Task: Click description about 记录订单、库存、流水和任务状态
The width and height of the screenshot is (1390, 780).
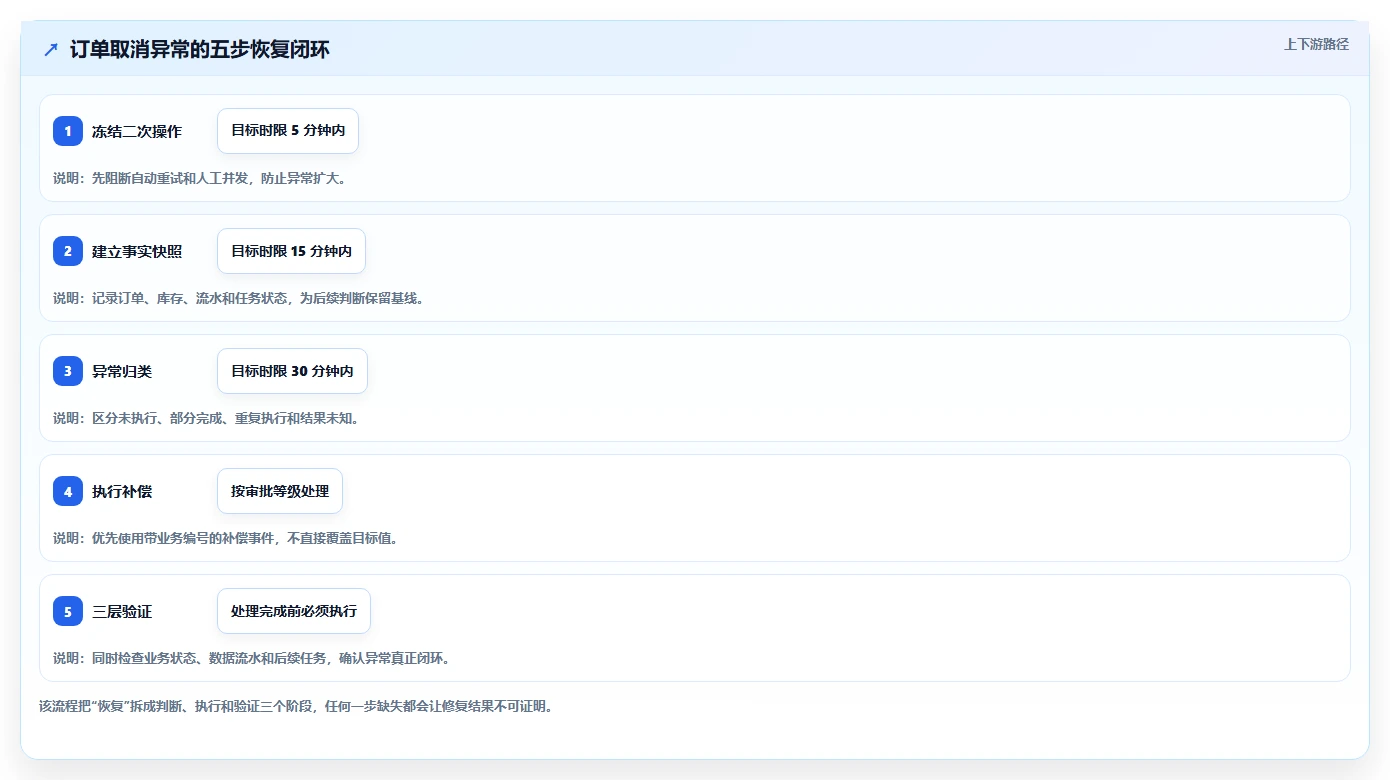Action: click(x=238, y=298)
